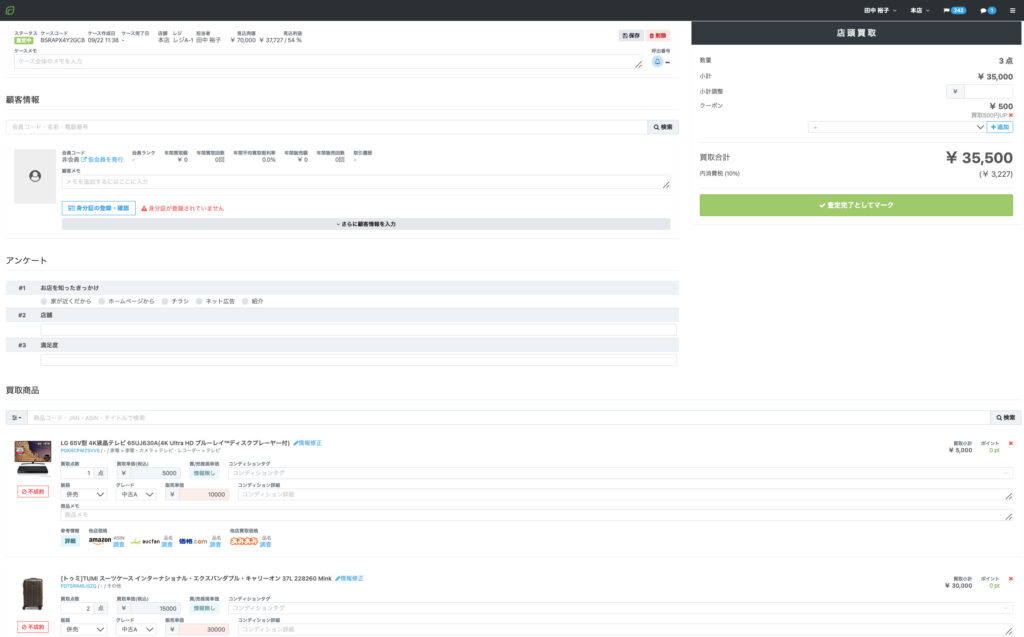Click the TUMI product code link

(x=78, y=586)
